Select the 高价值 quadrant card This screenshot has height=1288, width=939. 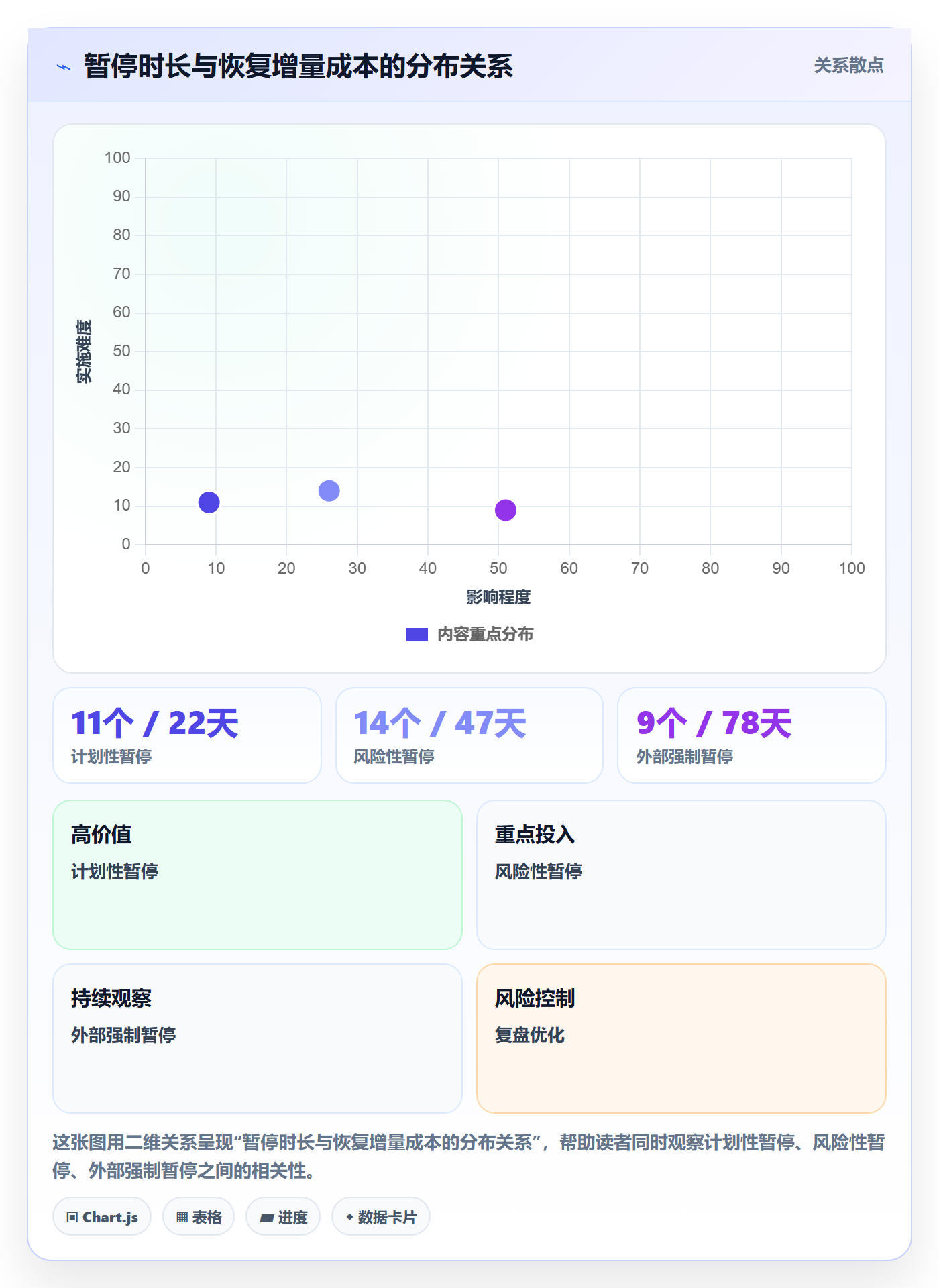click(x=258, y=875)
